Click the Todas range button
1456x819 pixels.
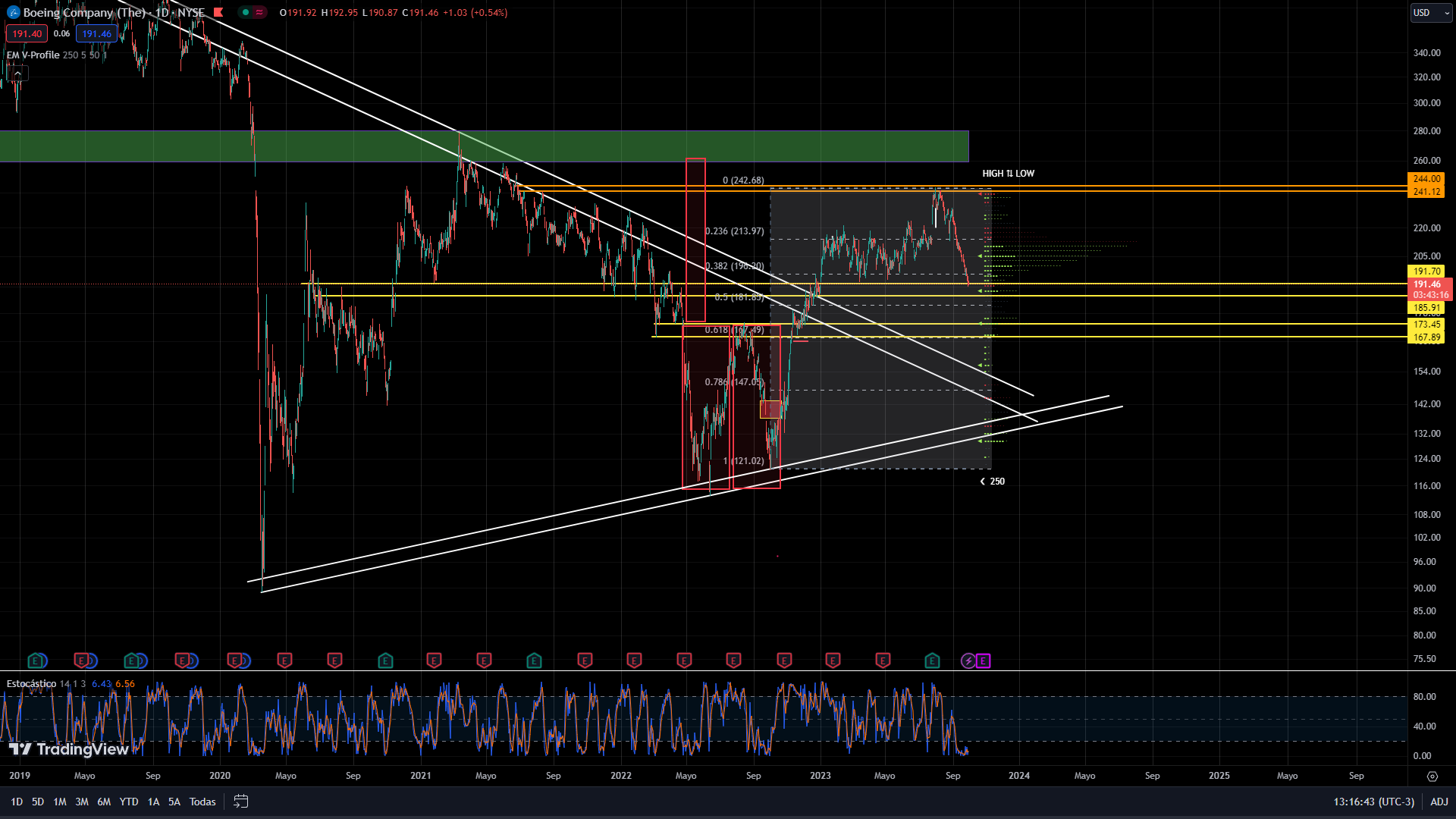point(202,802)
